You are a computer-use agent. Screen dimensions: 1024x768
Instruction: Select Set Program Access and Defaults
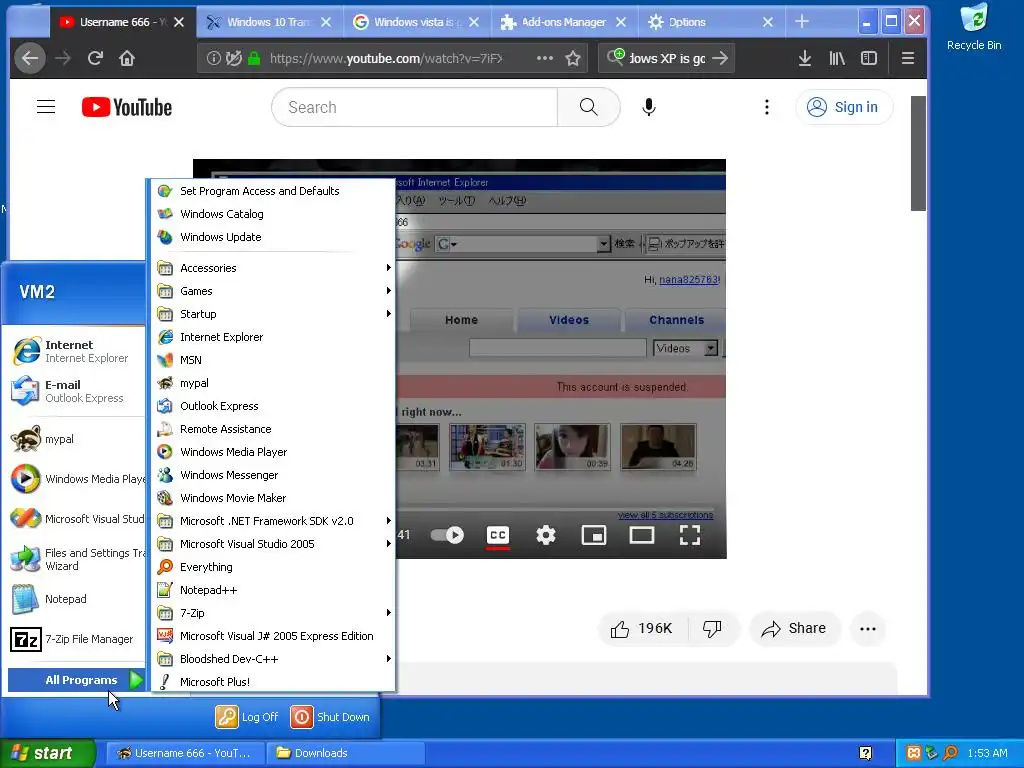[x=274, y=191]
